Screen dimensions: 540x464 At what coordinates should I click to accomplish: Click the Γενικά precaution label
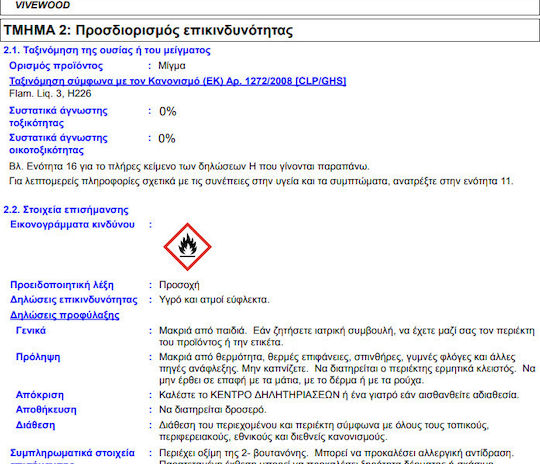point(31,331)
